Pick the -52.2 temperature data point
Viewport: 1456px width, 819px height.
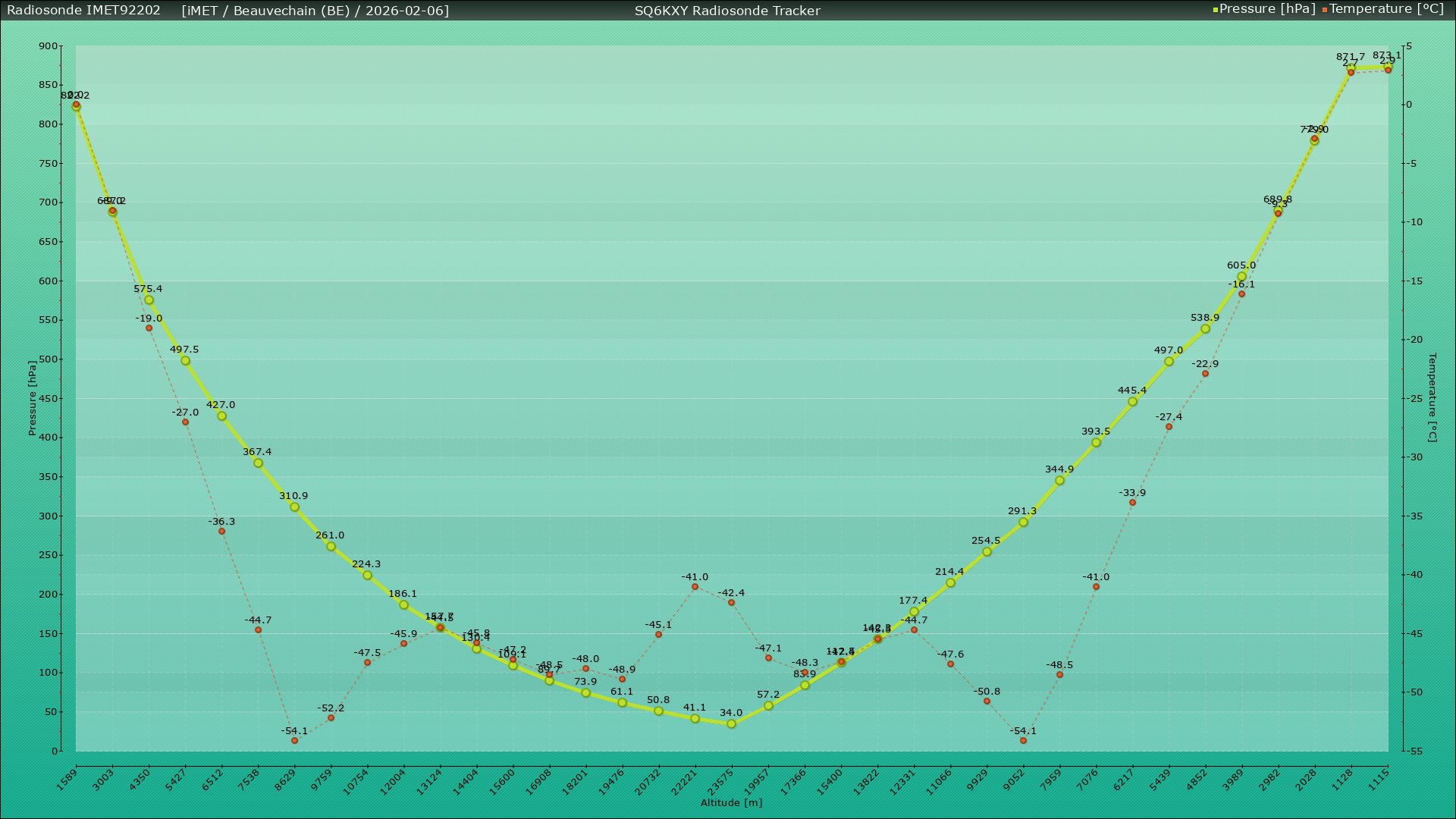[331, 718]
